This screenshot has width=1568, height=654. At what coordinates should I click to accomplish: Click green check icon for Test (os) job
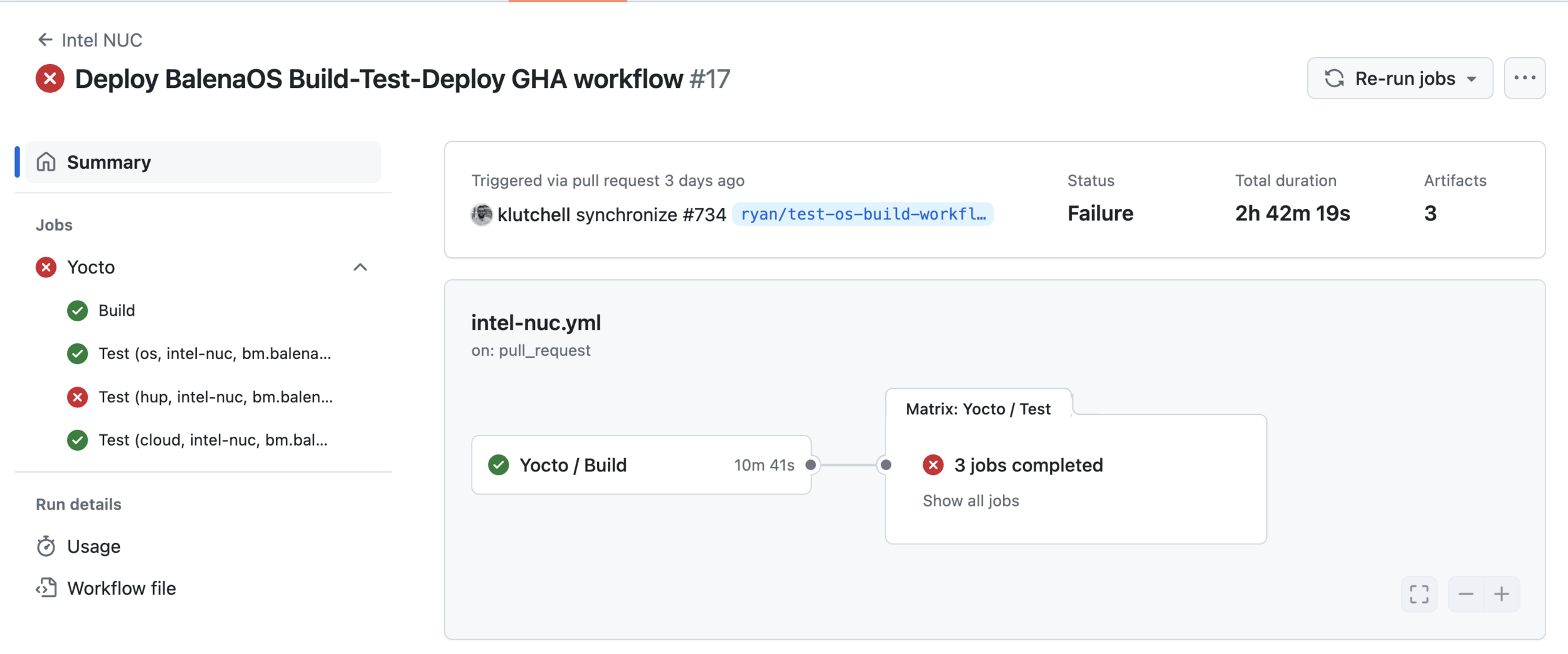click(x=78, y=353)
